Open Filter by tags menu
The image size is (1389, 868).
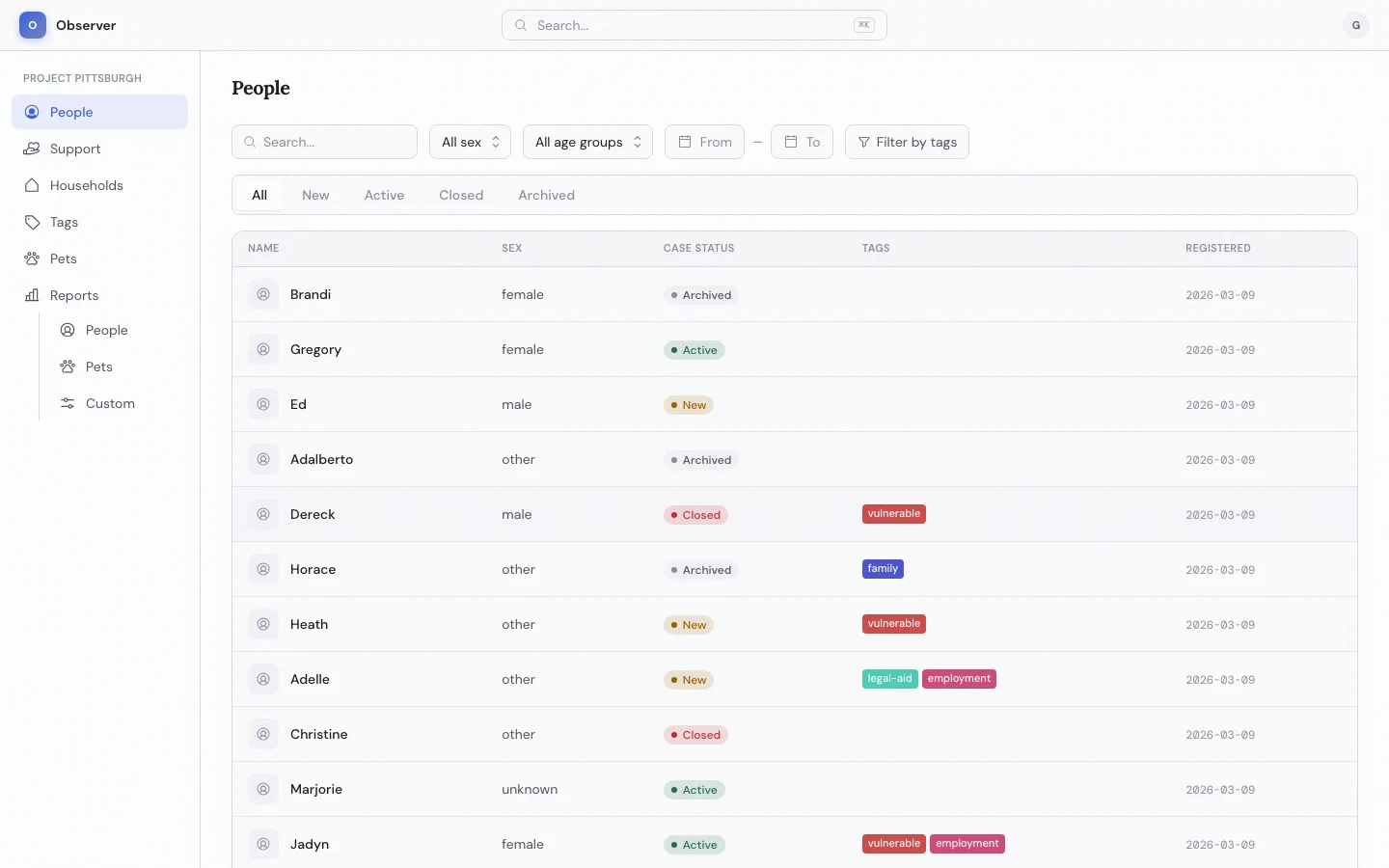pos(907,142)
